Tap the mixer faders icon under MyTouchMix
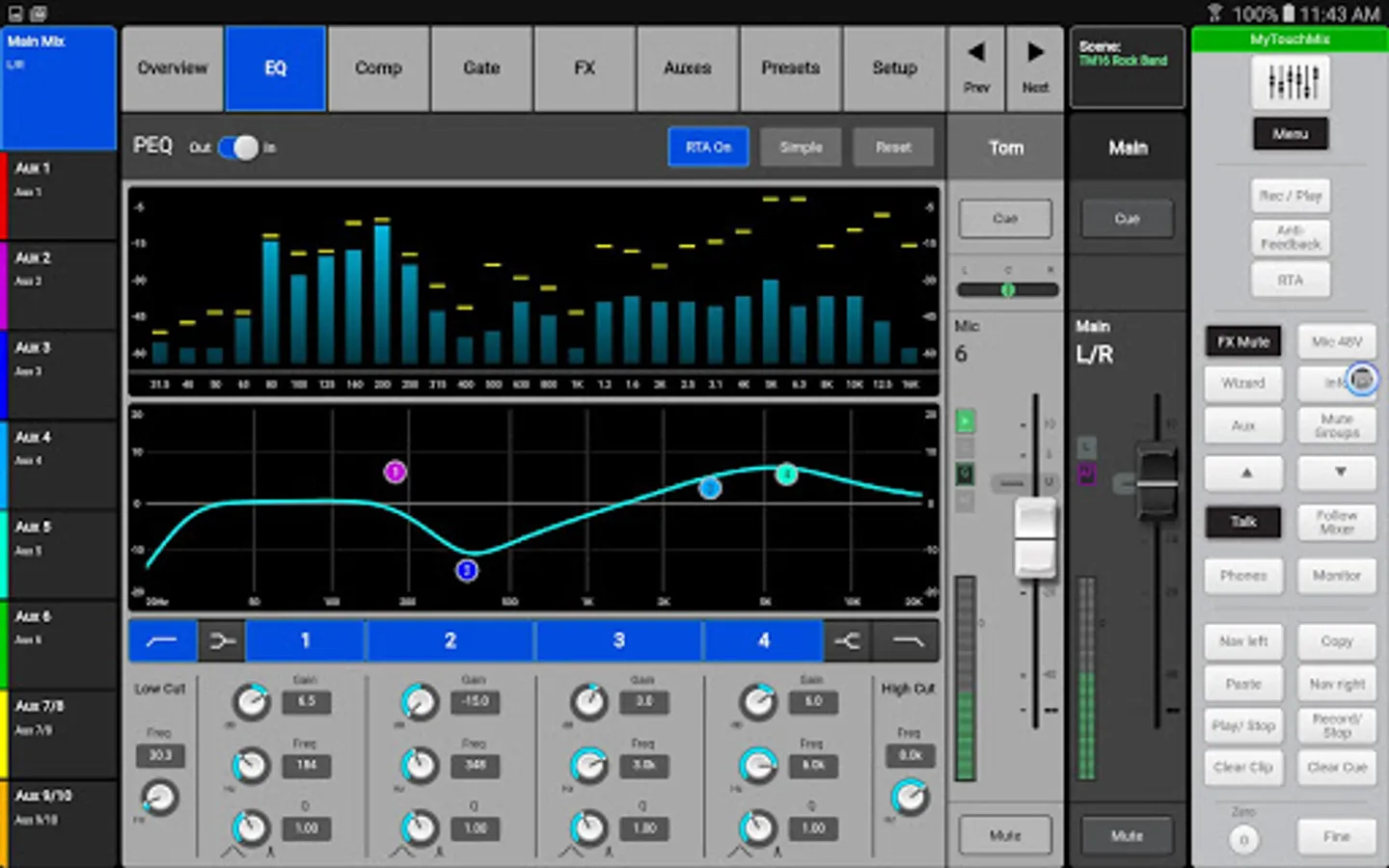The width and height of the screenshot is (1389, 868). tap(1291, 82)
